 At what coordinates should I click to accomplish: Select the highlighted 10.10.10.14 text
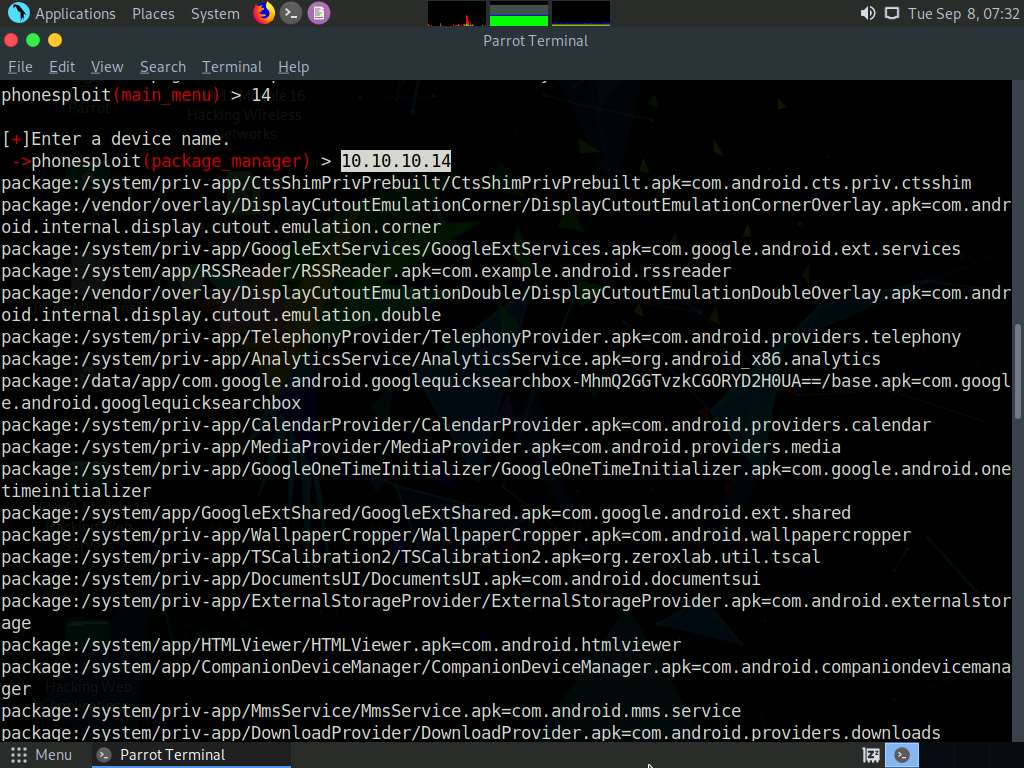point(395,160)
